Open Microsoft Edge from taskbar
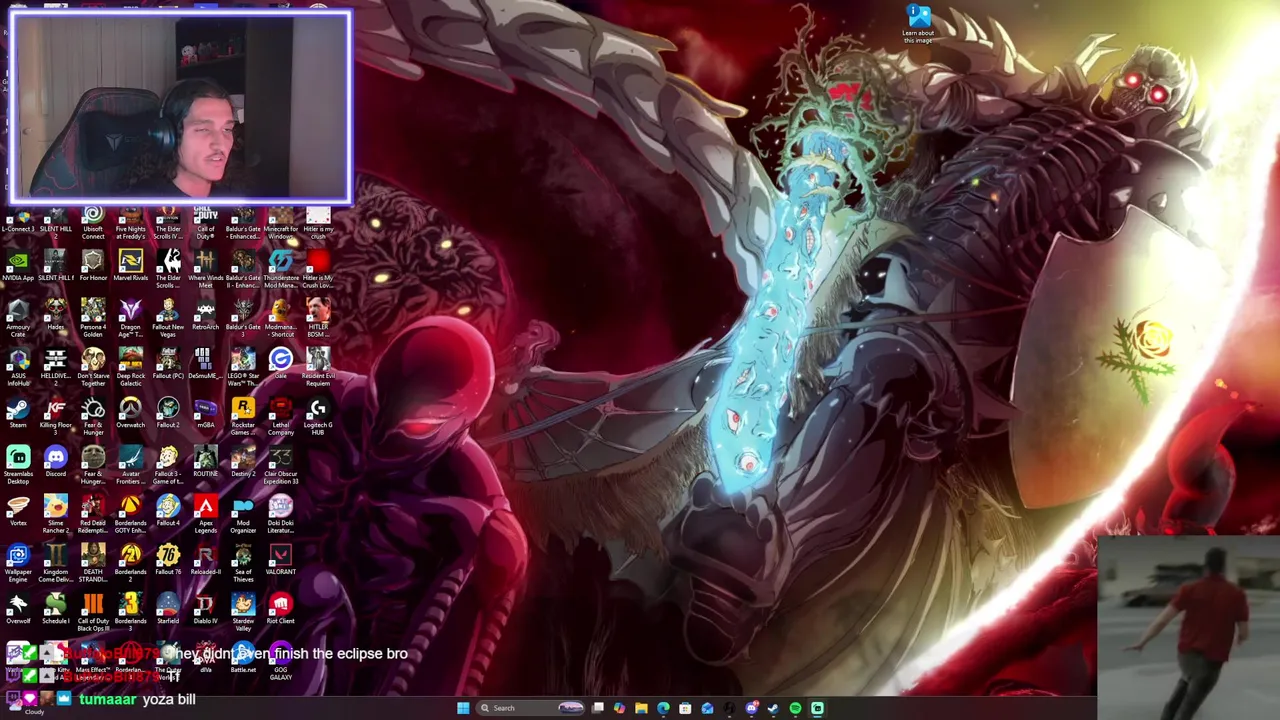The width and height of the screenshot is (1280, 720). click(x=663, y=708)
